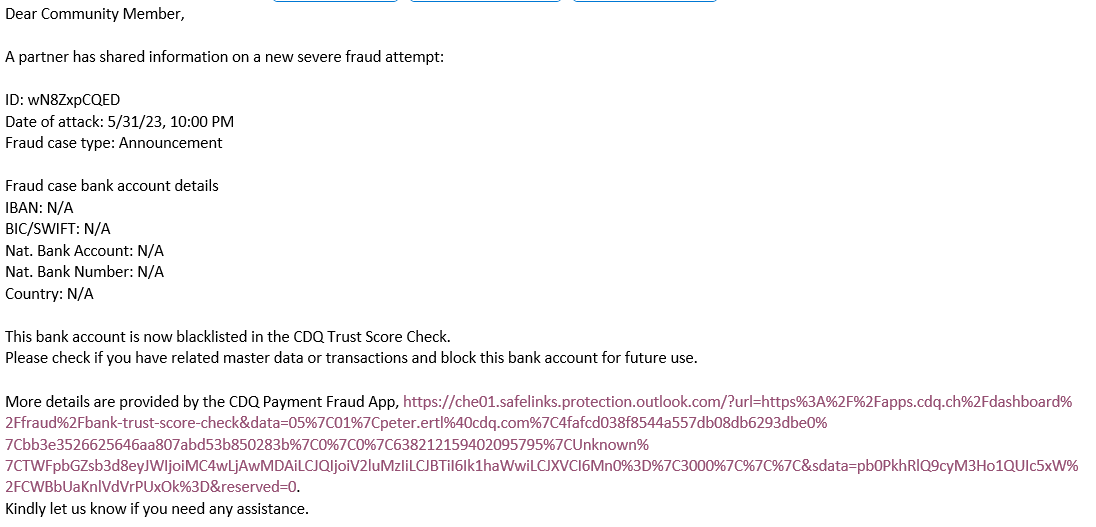Click the 'Nat. Bank Account: N/A' line
This screenshot has width=1096, height=527.
[x=84, y=251]
